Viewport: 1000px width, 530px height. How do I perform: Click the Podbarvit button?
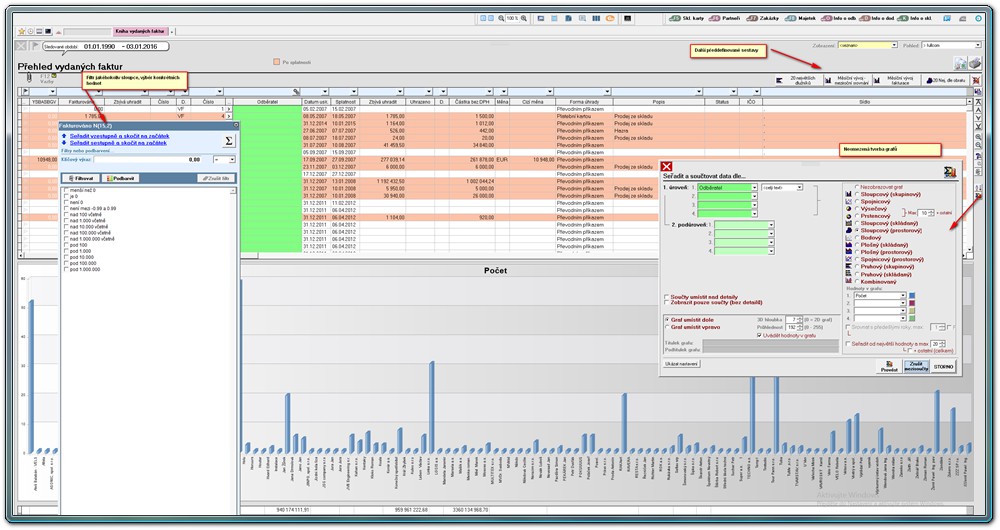point(119,179)
